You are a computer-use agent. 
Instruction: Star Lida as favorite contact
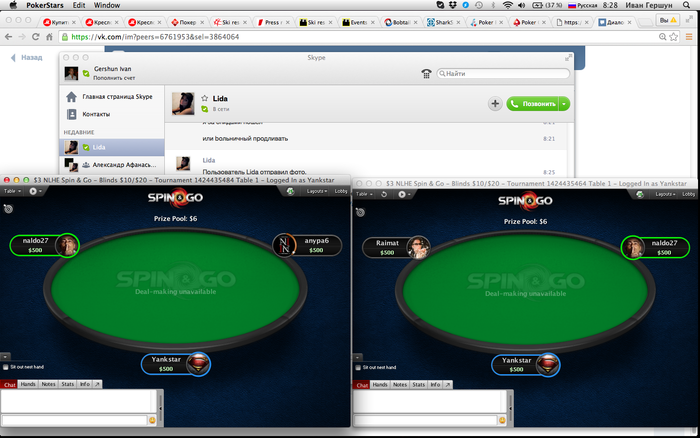click(x=204, y=98)
